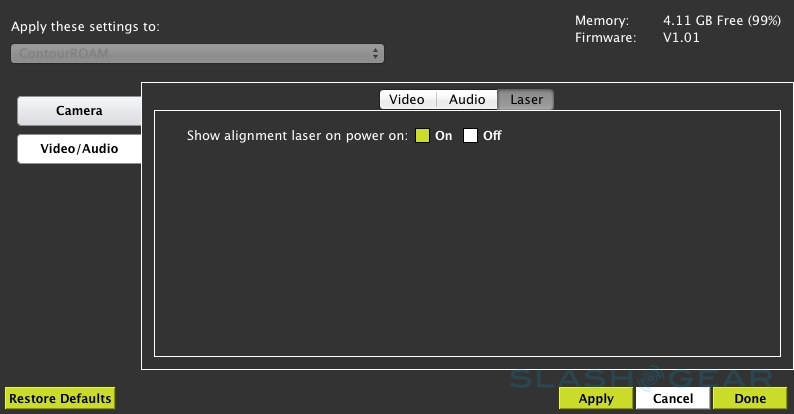This screenshot has width=794, height=414.
Task: Cancel the settings changes
Action: click(673, 398)
